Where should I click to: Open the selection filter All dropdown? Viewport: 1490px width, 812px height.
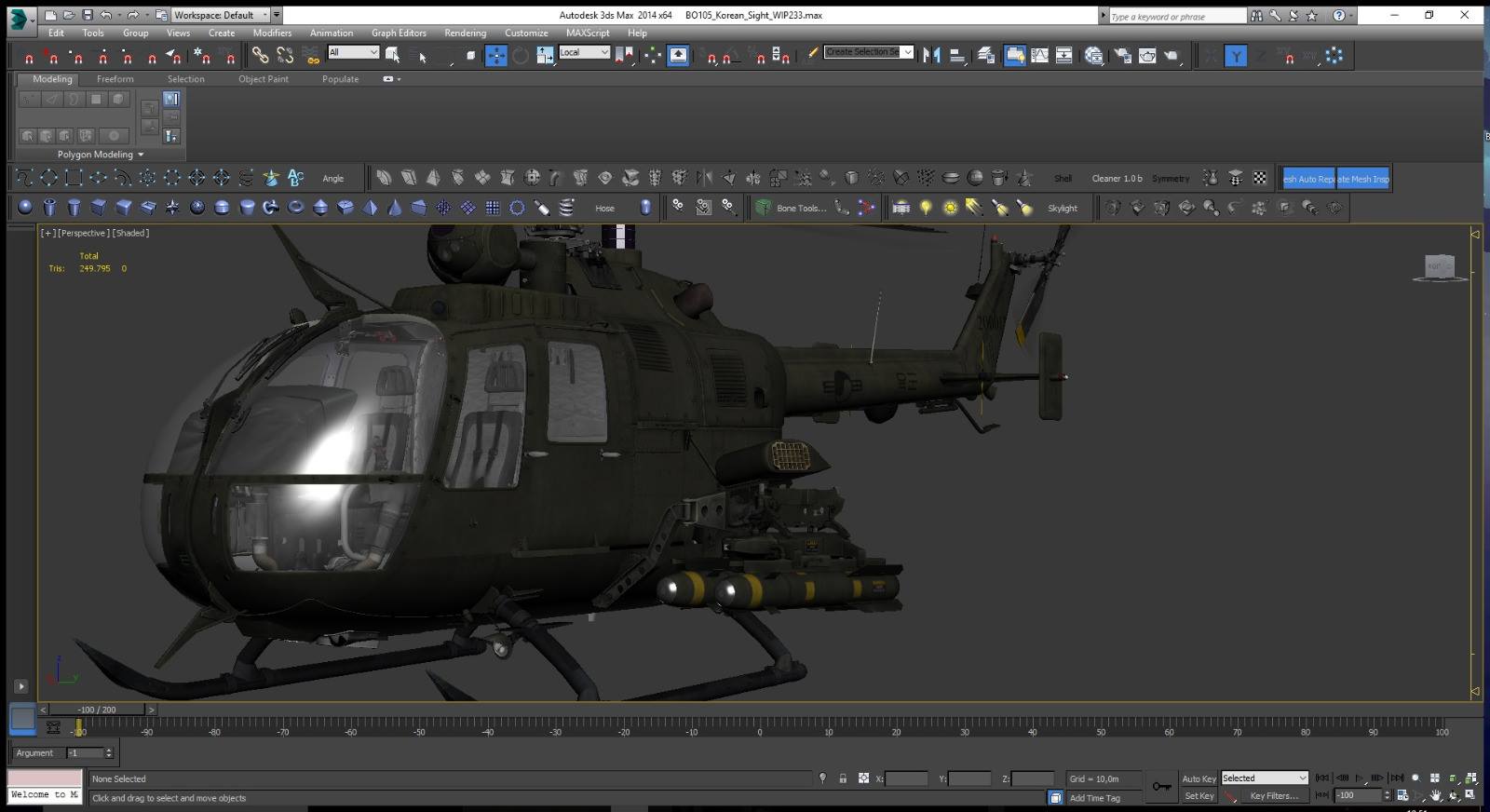(x=353, y=52)
